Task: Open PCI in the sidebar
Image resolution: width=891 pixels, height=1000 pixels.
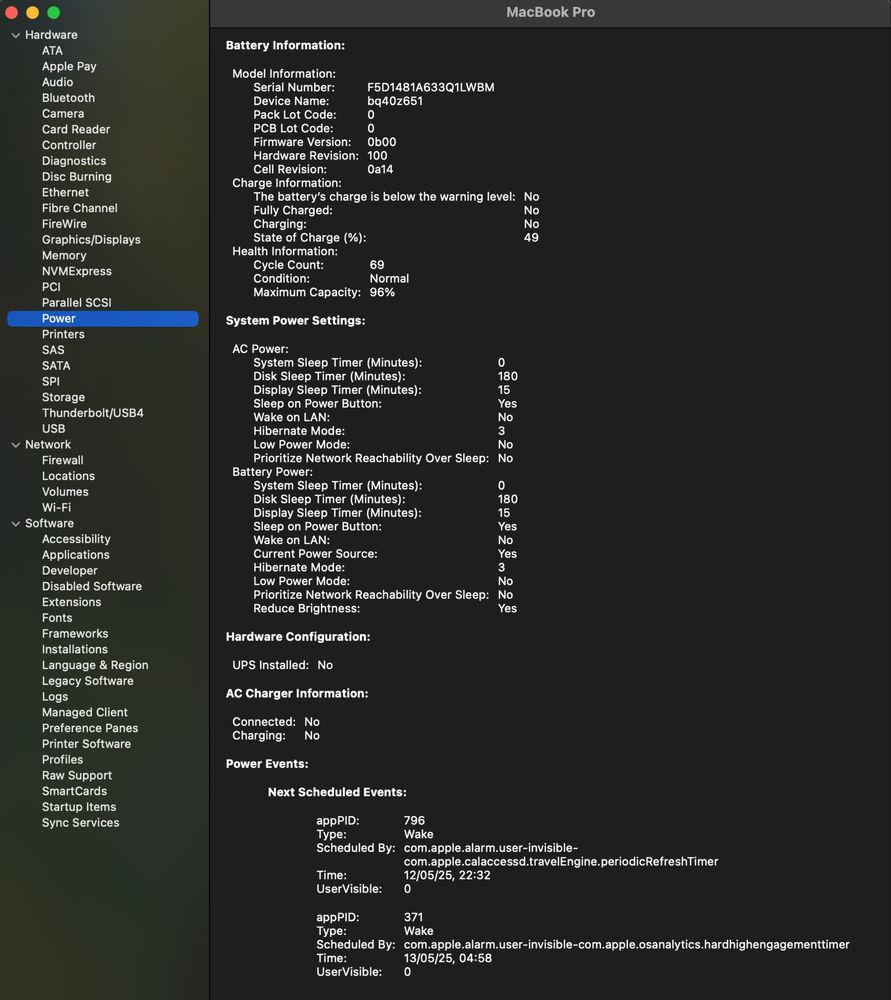Action: pos(51,287)
